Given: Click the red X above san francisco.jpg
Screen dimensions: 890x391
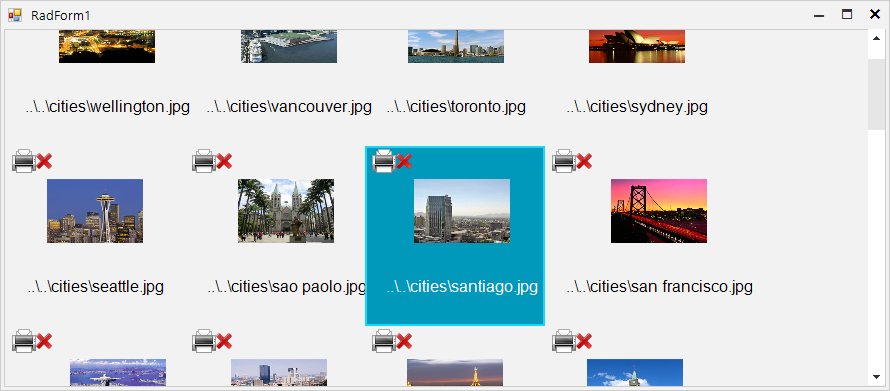Looking at the screenshot, I should tap(584, 162).
